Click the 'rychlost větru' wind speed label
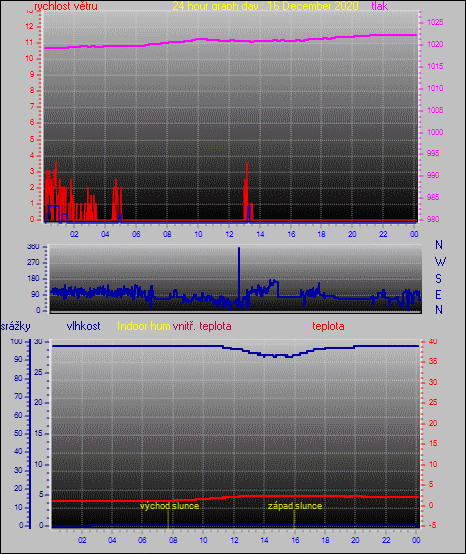 pyautogui.click(x=66, y=6)
